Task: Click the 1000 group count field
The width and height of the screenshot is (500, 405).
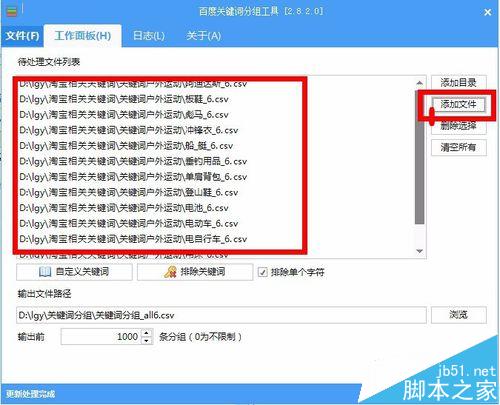Action: click(x=102, y=337)
